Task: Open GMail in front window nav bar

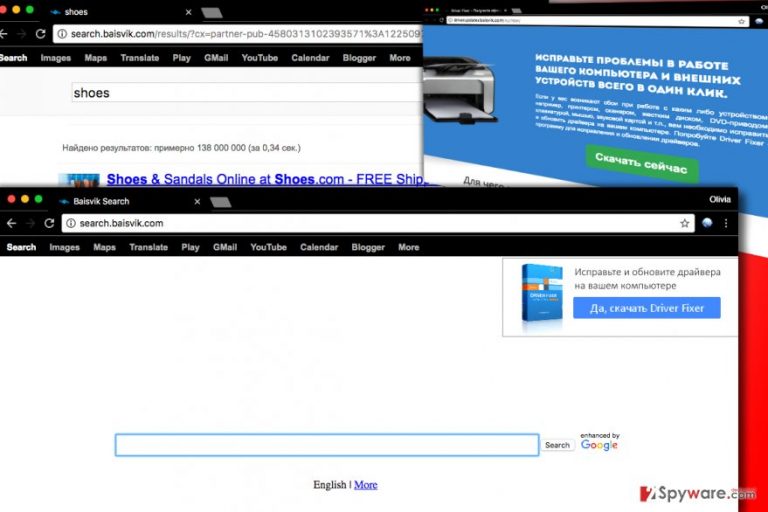Action: click(x=225, y=247)
